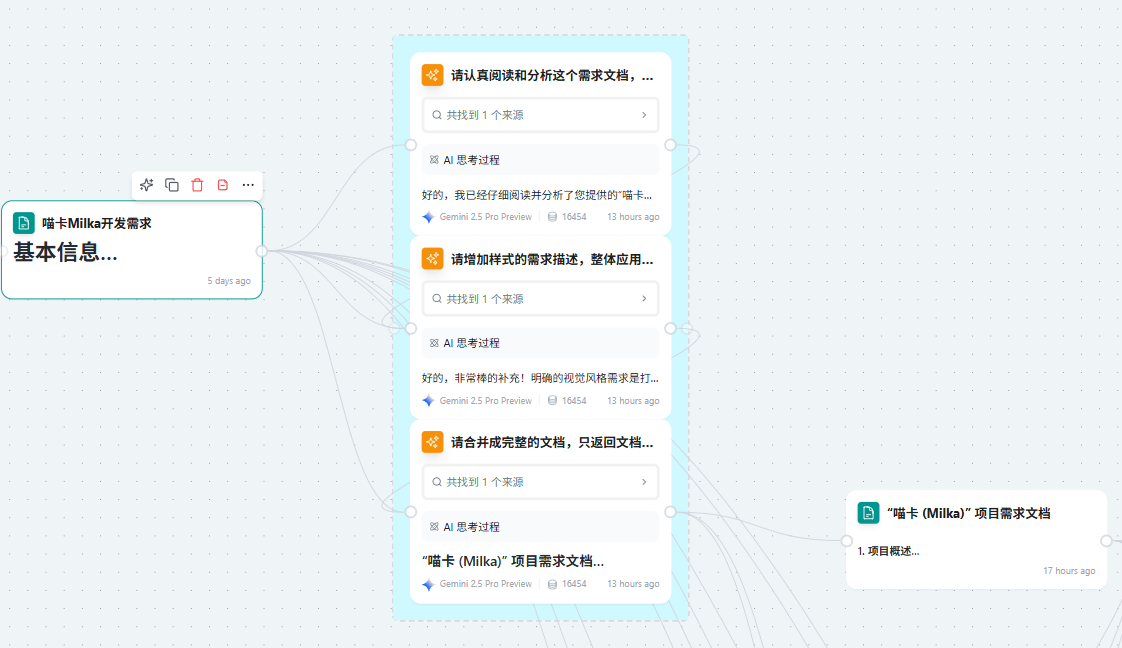Click response text 好的，非常棒的补充
Screen dimensions: 1122x648
[x=540, y=378]
